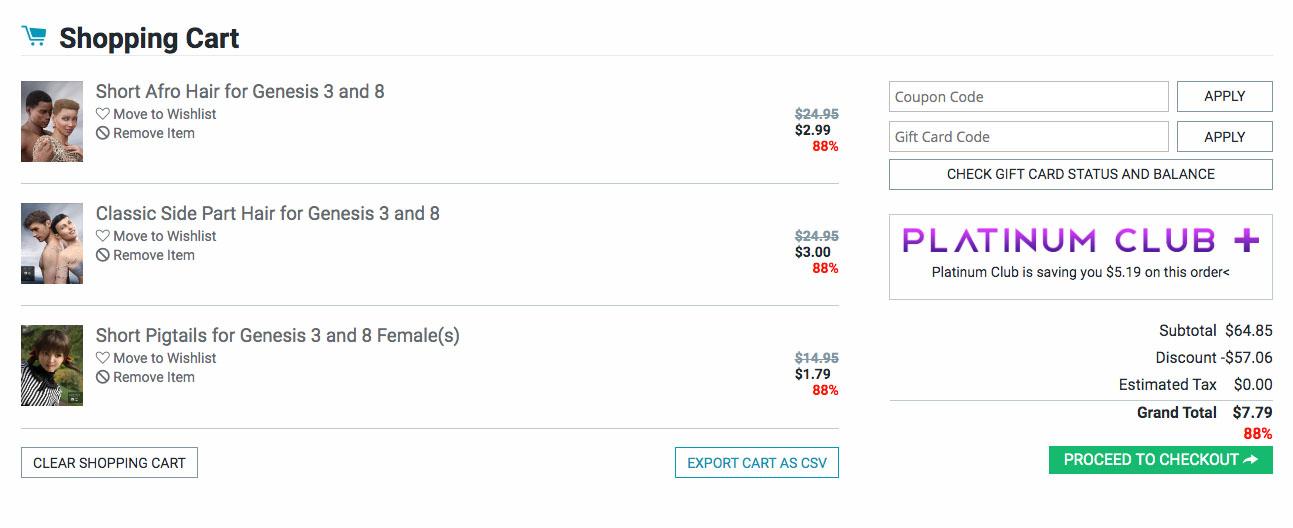
Task: Apply the coupon code
Action: click(1224, 97)
